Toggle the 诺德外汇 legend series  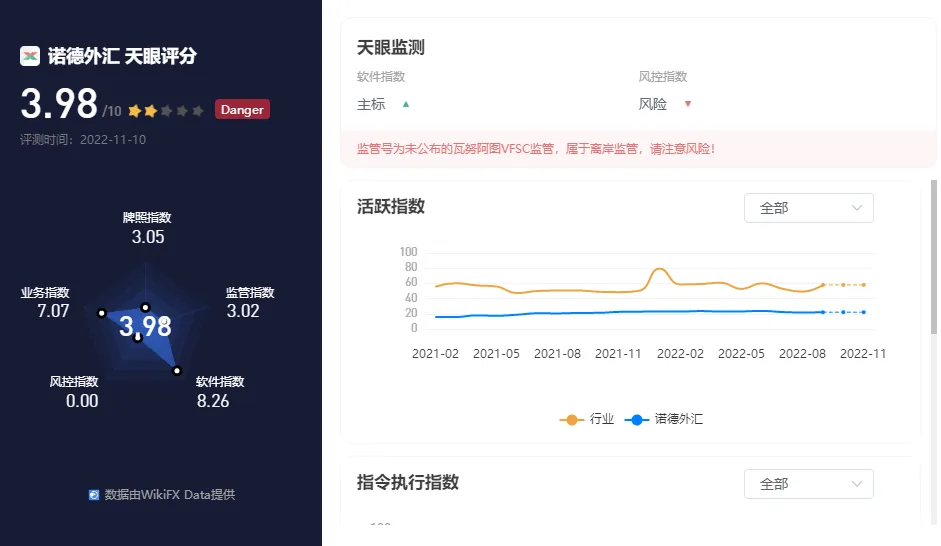click(664, 419)
